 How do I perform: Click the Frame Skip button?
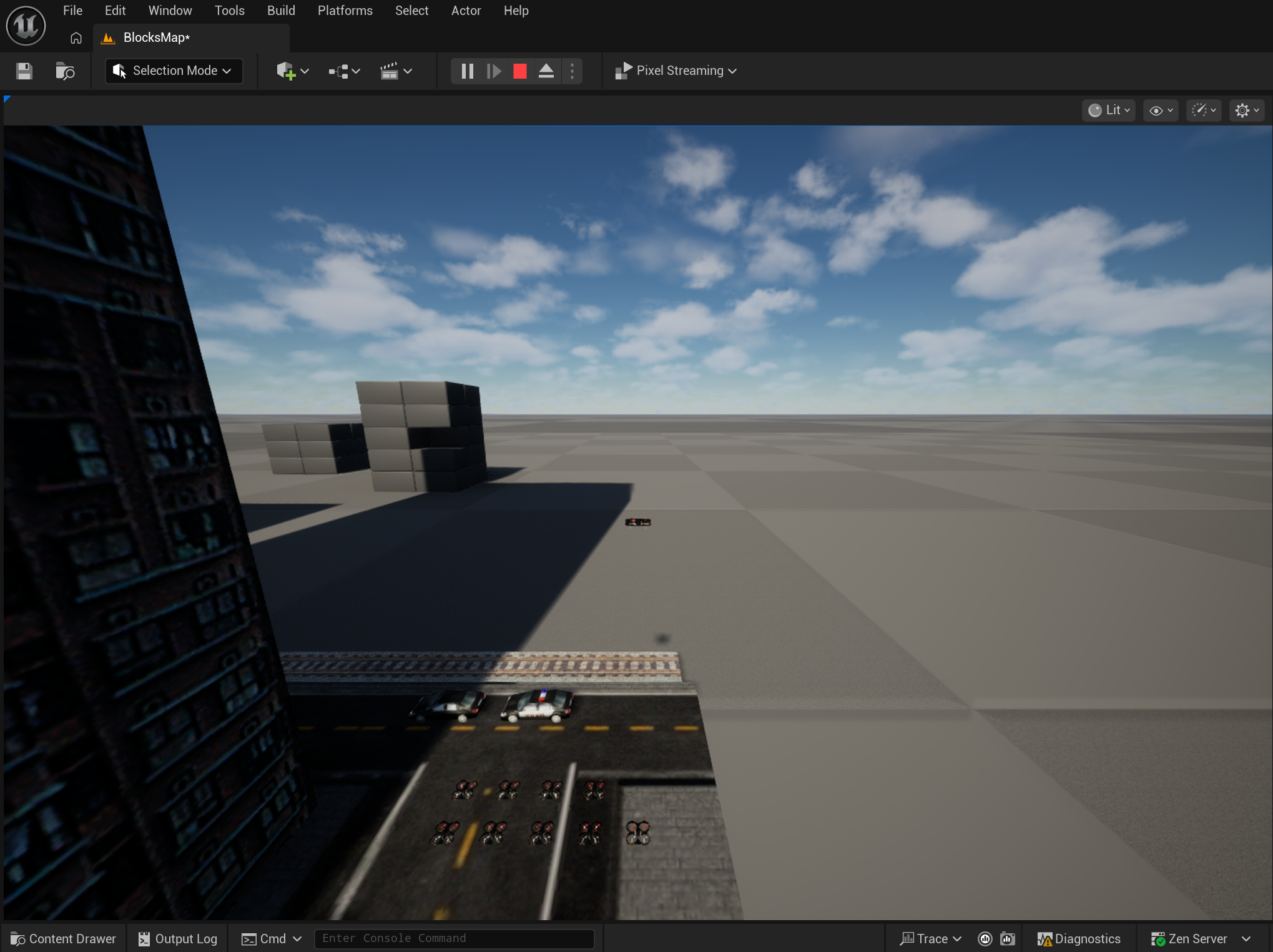coord(494,71)
